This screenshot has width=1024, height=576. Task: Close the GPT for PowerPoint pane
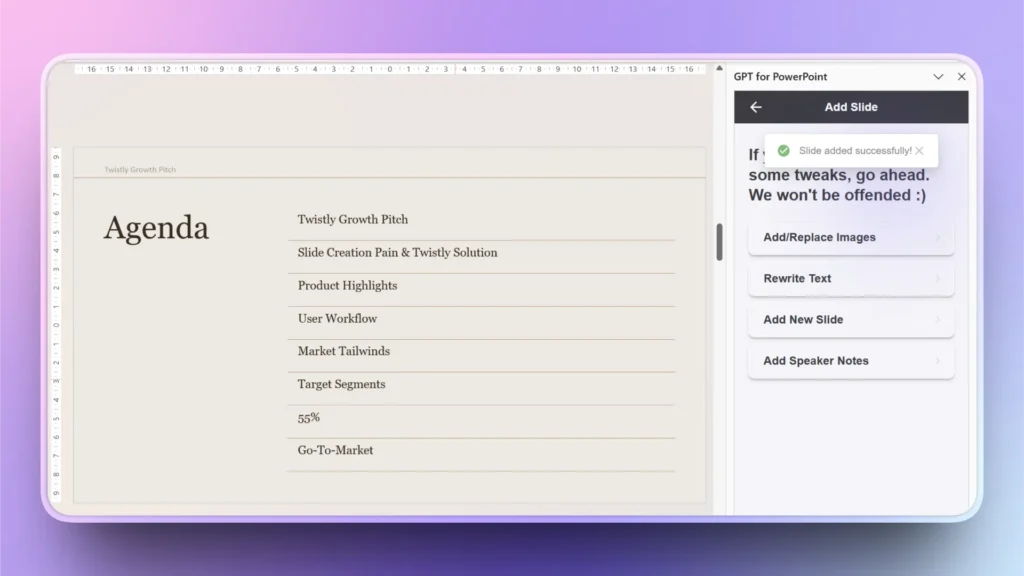[x=961, y=76]
